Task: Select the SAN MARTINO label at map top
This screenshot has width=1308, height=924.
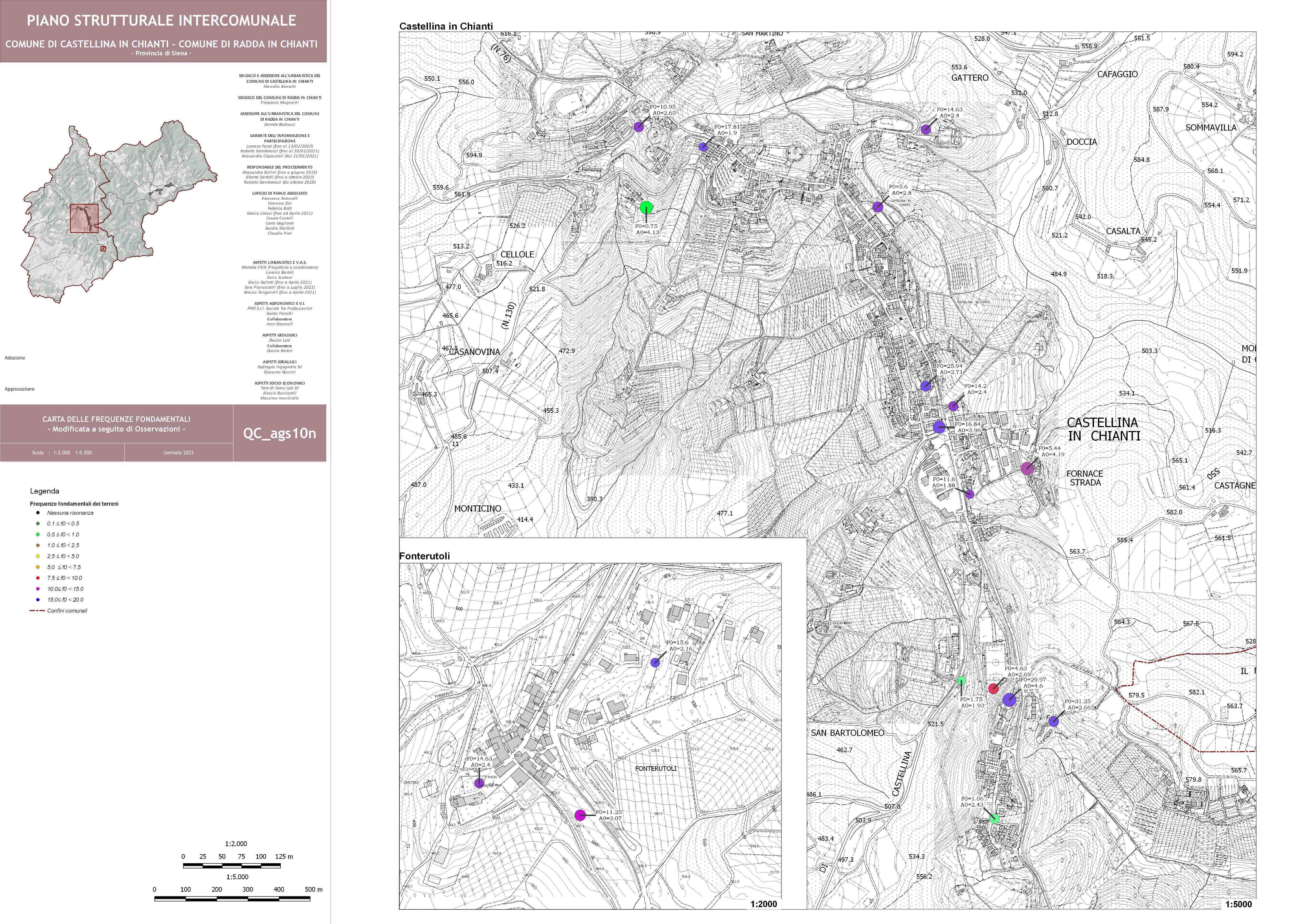Action: (762, 34)
